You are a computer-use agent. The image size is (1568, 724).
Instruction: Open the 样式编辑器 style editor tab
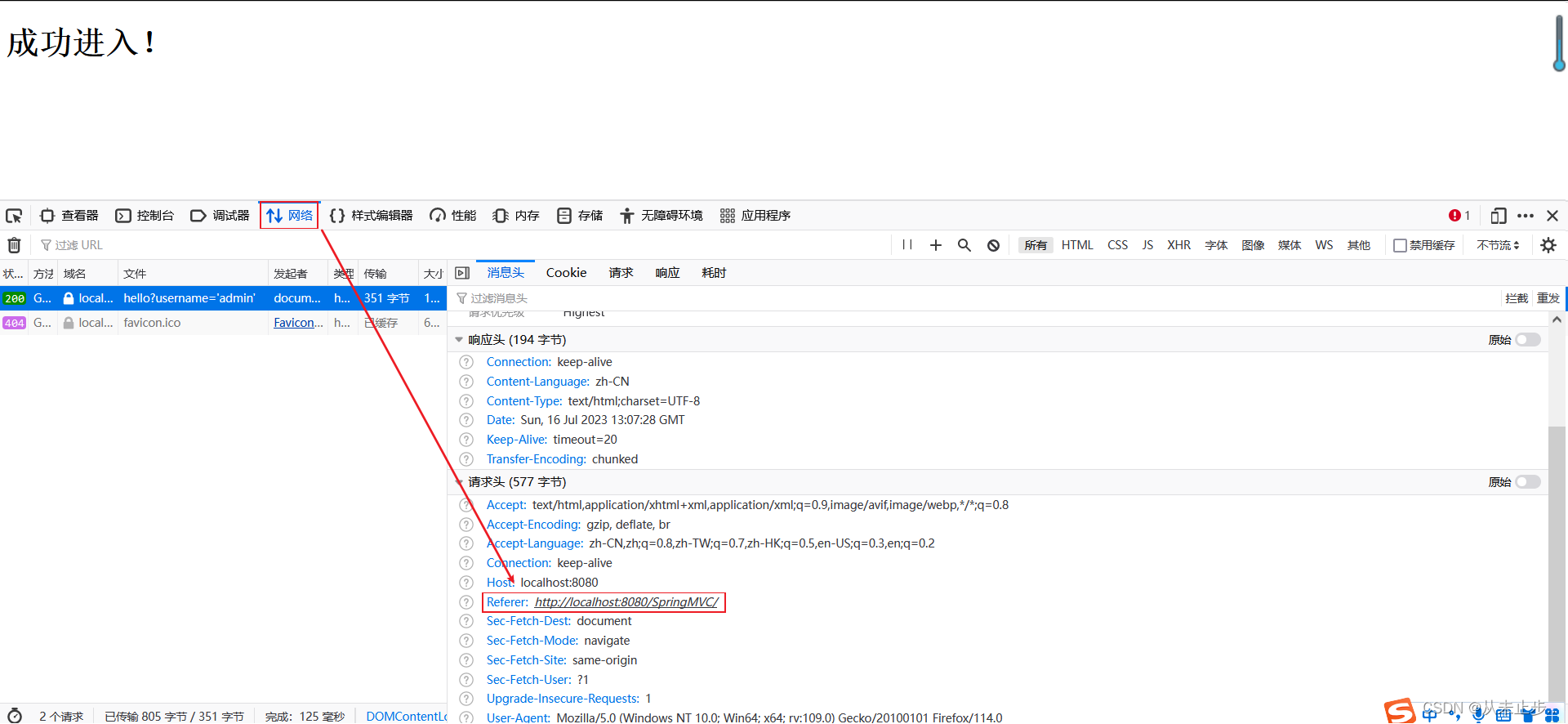372,216
